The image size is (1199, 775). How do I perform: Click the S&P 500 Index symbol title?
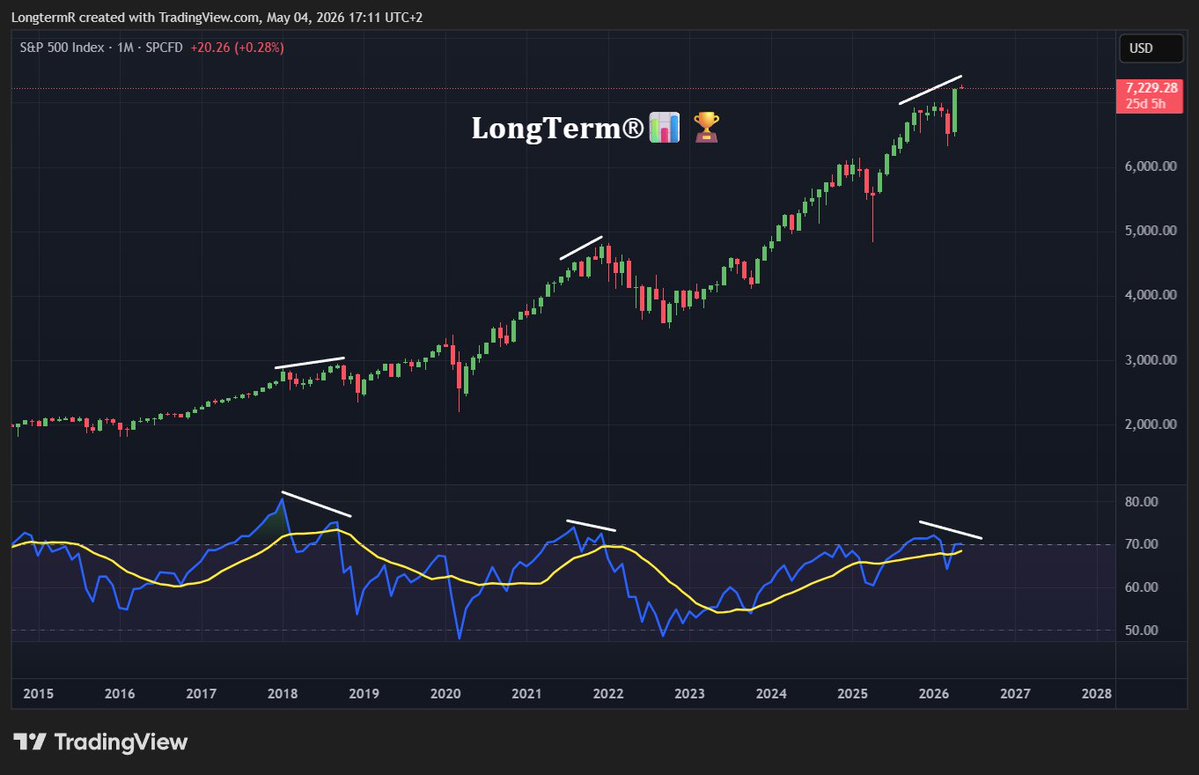click(62, 47)
